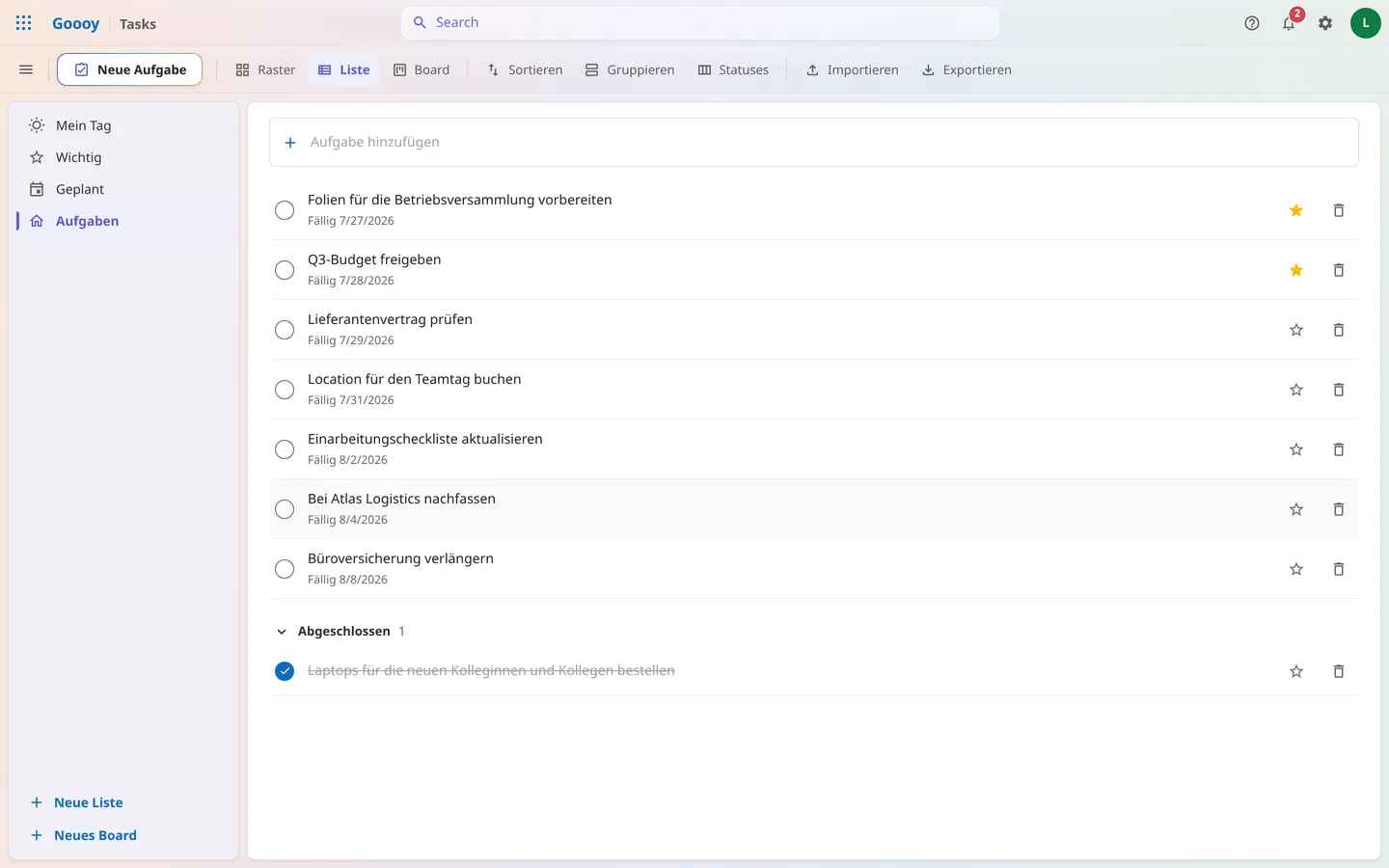The height and width of the screenshot is (868, 1389).
Task: Click the search magnifier icon
Action: 420,22
